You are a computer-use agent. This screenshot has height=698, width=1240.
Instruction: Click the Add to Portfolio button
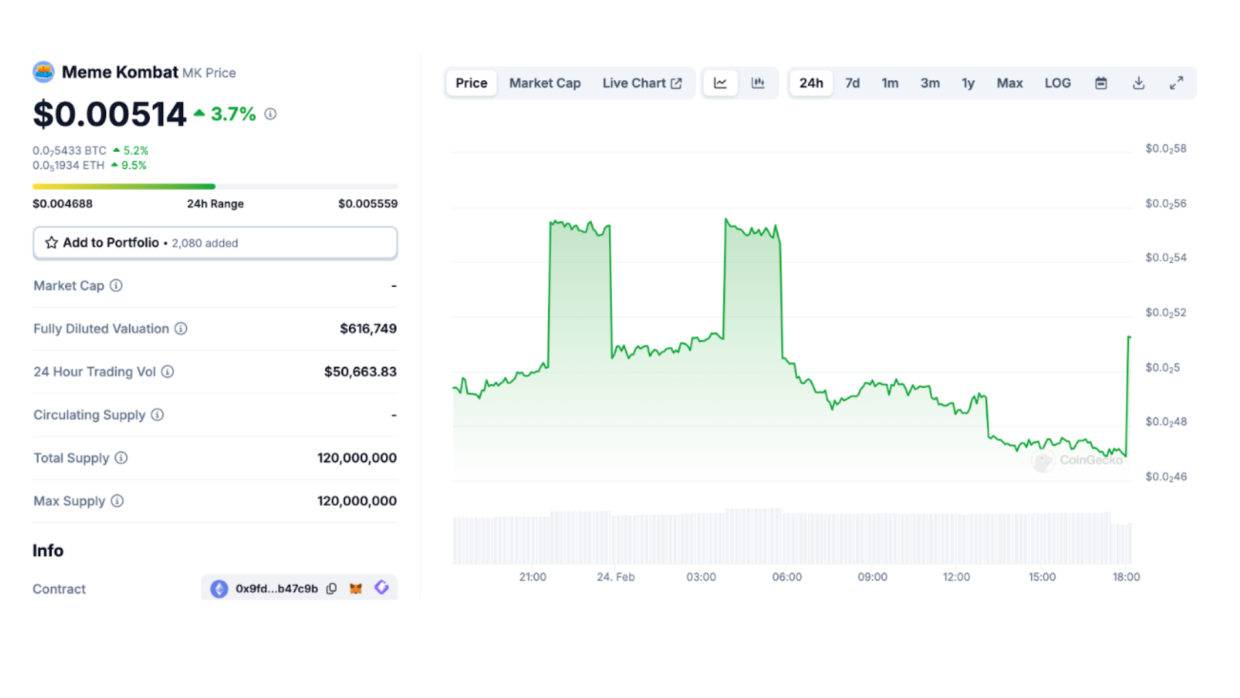coord(215,243)
